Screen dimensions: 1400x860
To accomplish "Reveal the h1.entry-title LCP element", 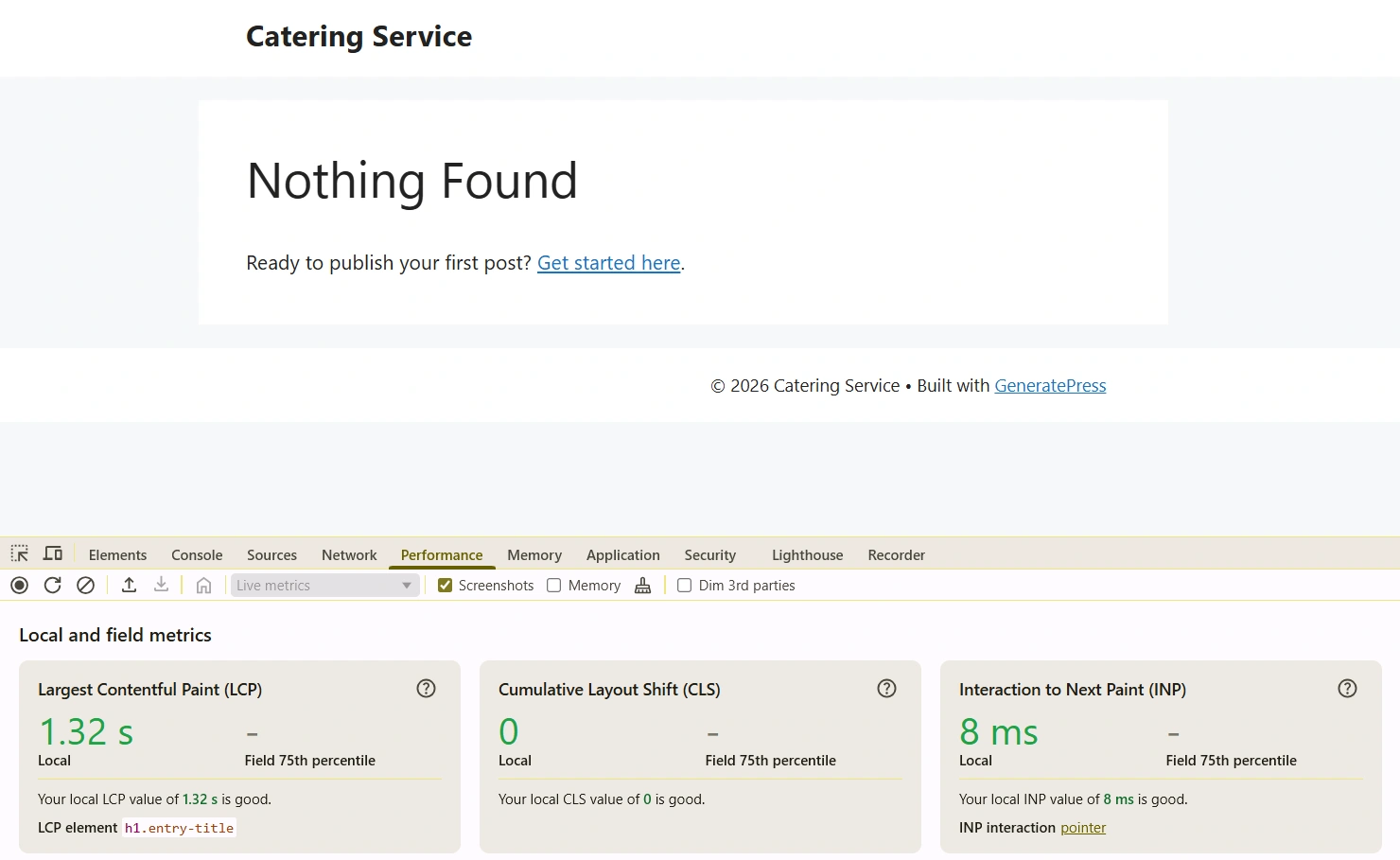I will click(179, 828).
